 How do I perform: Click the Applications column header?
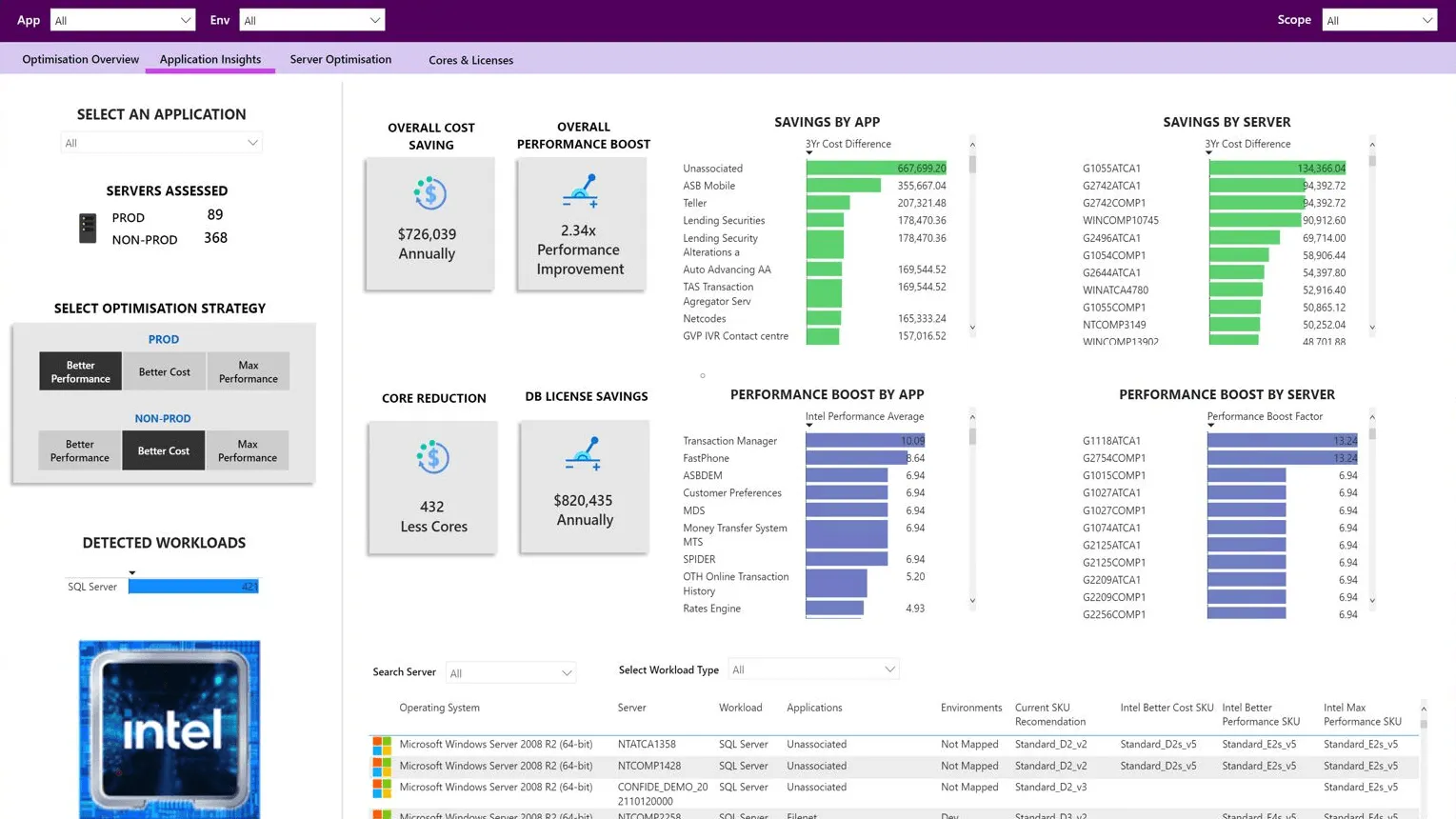coord(814,708)
